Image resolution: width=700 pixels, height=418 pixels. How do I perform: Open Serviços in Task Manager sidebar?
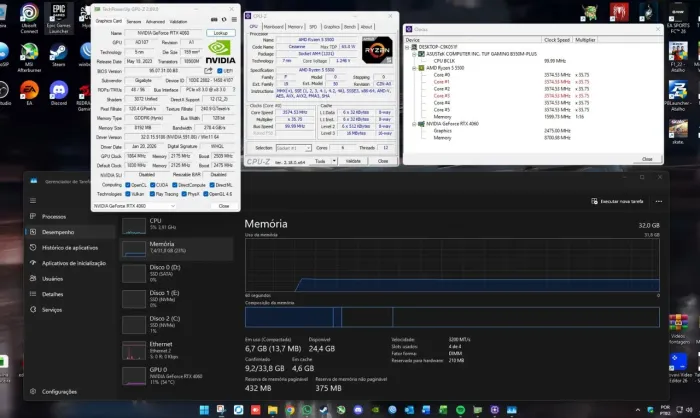51,309
